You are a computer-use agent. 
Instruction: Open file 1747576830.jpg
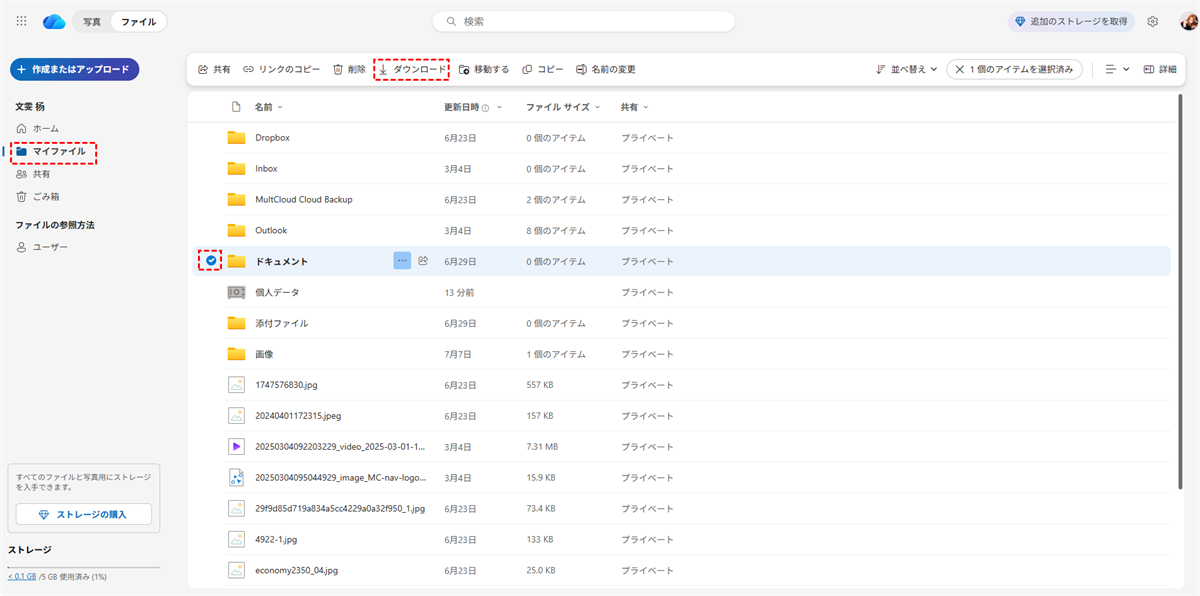coord(286,385)
